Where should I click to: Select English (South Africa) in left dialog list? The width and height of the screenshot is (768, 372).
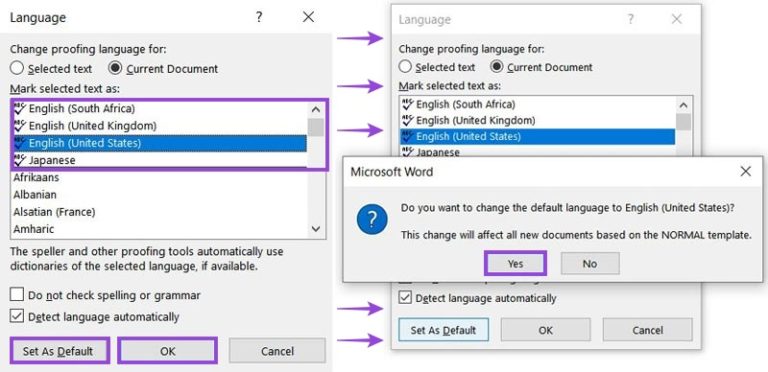[160, 109]
